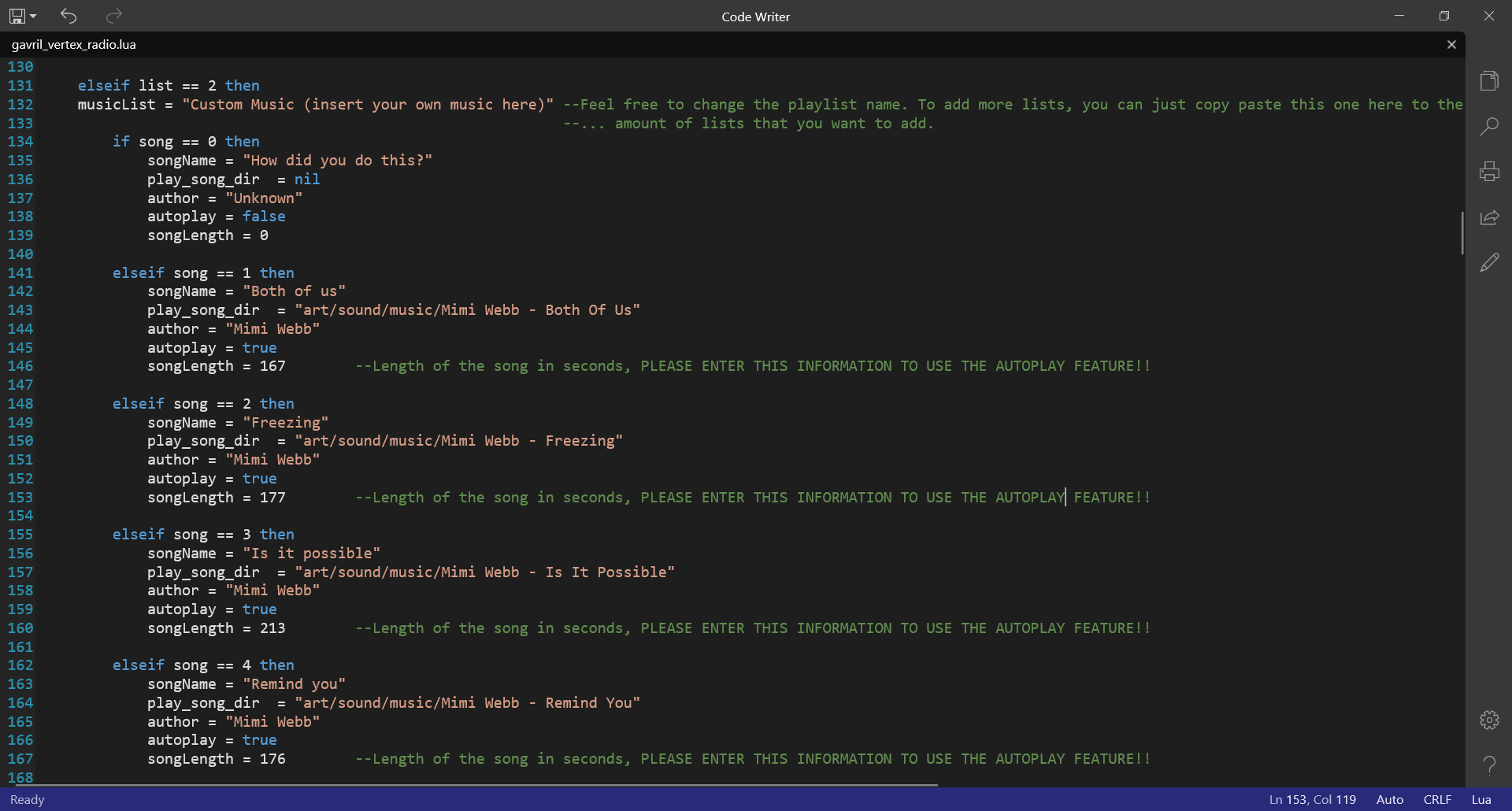Viewport: 1512px width, 811px height.
Task: Click the "Unknown" author string
Action: [x=264, y=198]
